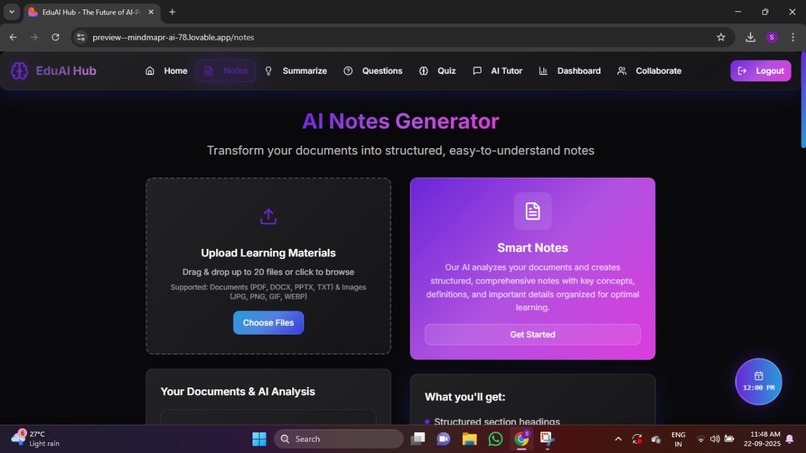
Task: Open the floating 12:00 PM calendar button
Action: (758, 382)
